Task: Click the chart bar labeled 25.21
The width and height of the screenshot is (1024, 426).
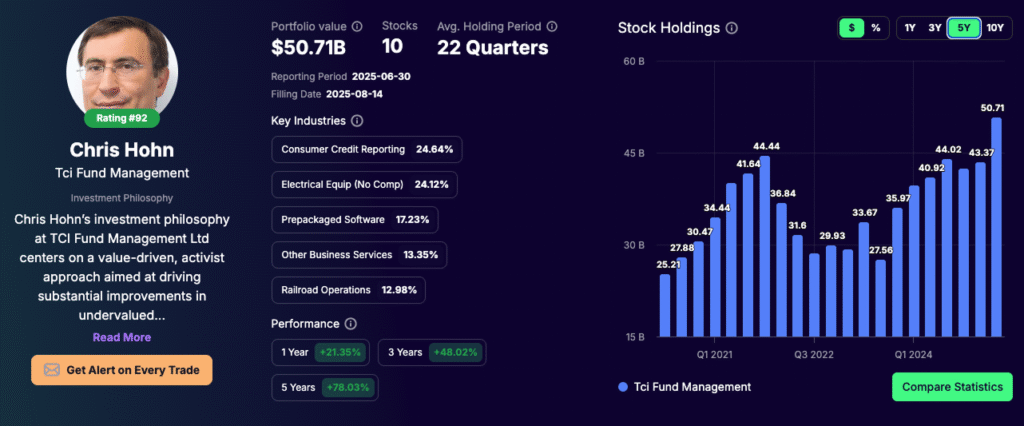Action: click(665, 305)
